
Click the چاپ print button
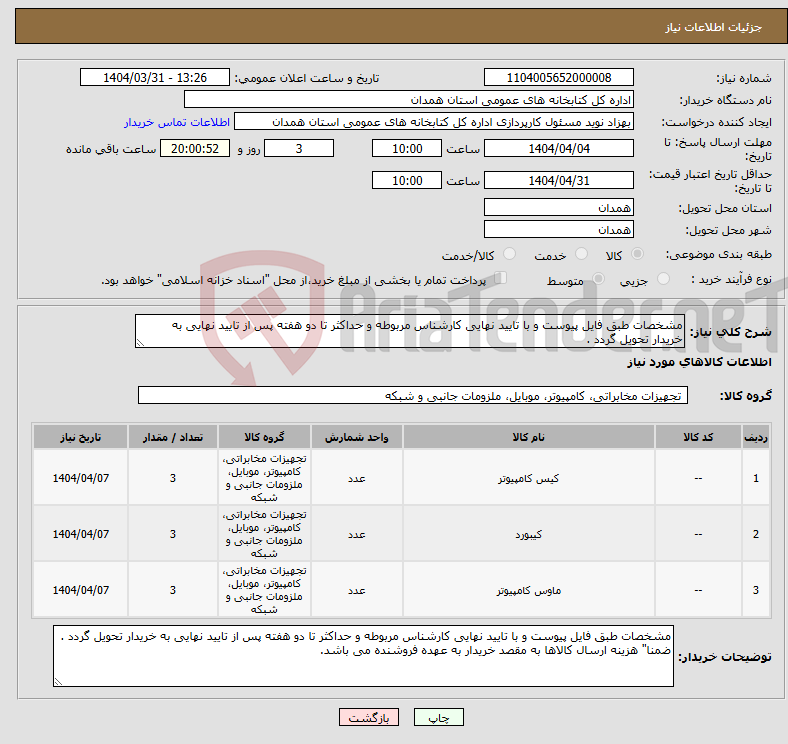[439, 717]
